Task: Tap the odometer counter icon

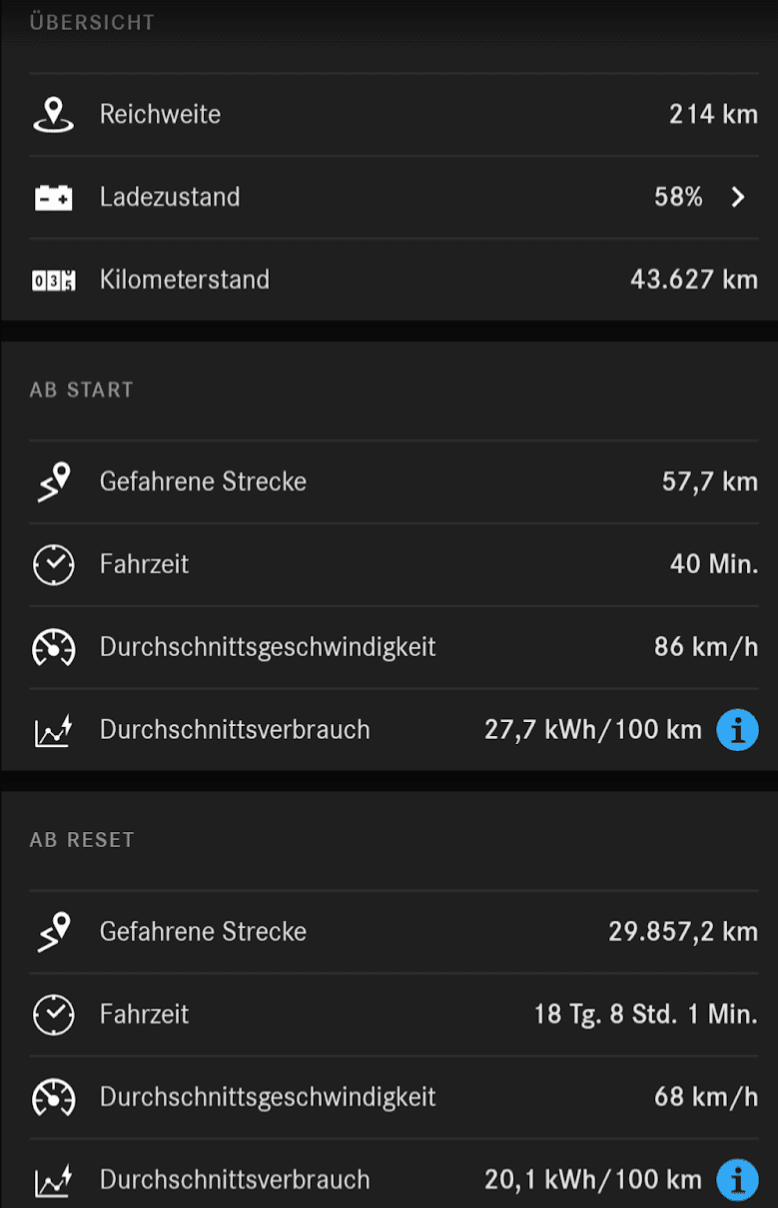Action: (x=53, y=281)
